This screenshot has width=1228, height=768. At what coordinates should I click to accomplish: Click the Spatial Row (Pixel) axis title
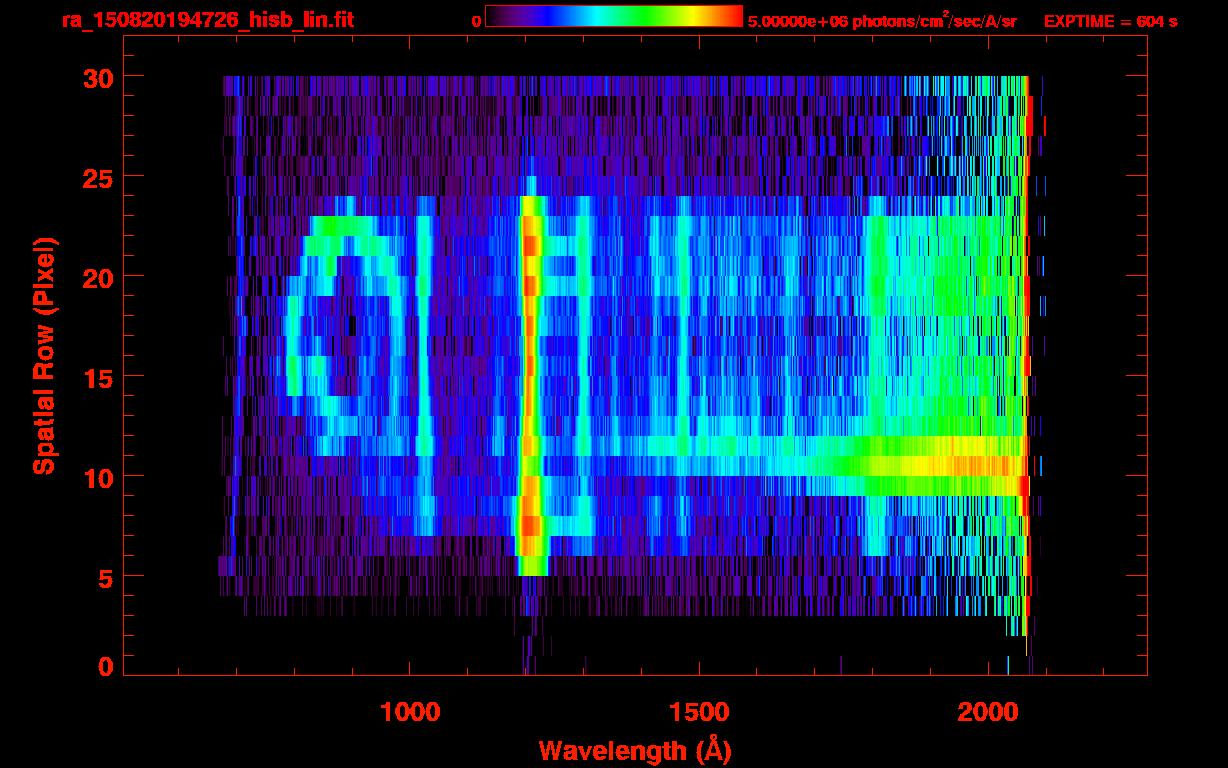click(x=44, y=355)
